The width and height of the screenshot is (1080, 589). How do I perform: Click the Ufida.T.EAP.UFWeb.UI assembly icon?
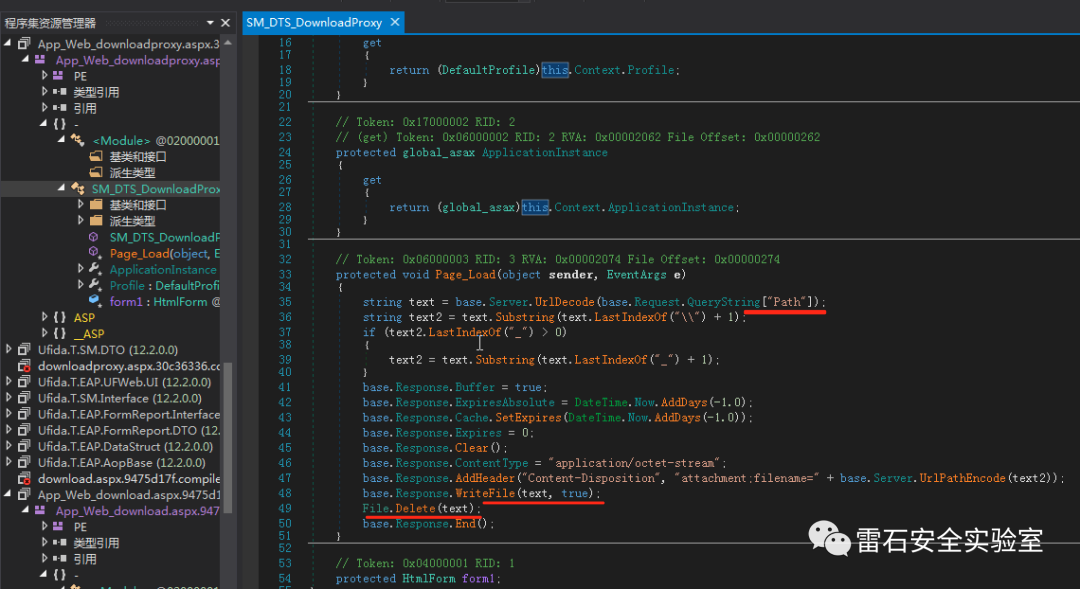point(24,382)
